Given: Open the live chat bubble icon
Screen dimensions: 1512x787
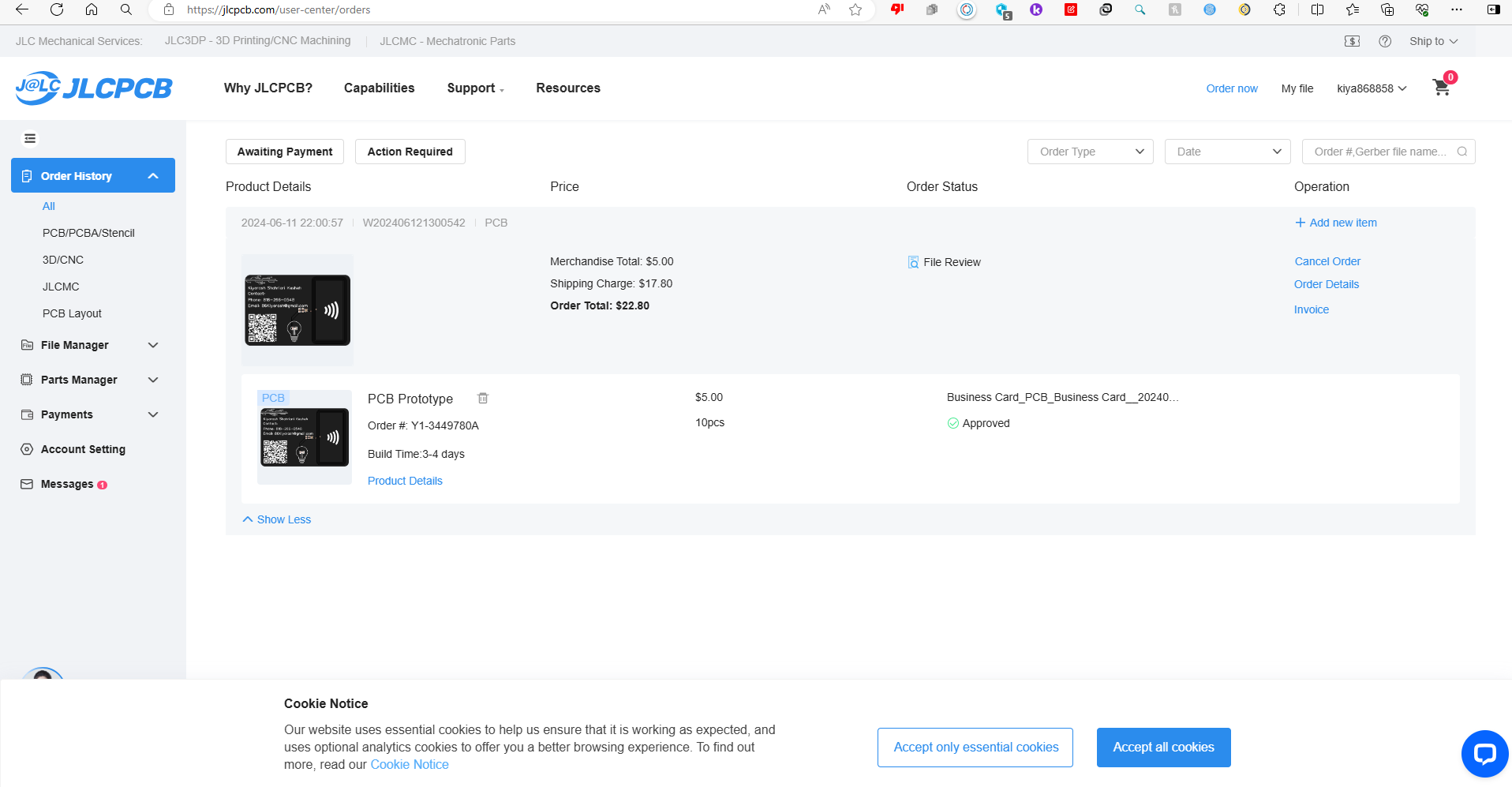Looking at the screenshot, I should tap(1484, 754).
